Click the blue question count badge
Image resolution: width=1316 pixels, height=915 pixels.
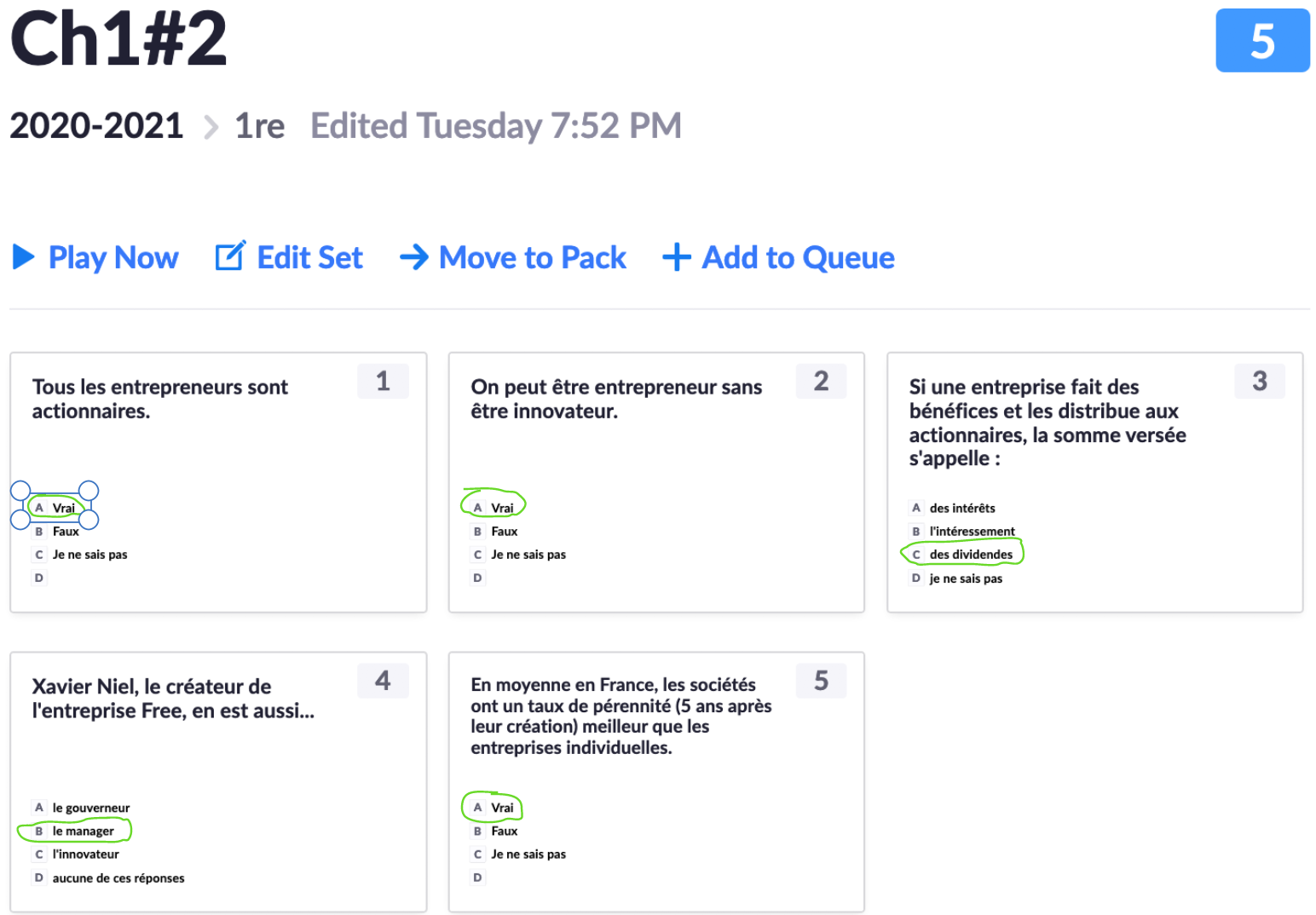[1261, 41]
